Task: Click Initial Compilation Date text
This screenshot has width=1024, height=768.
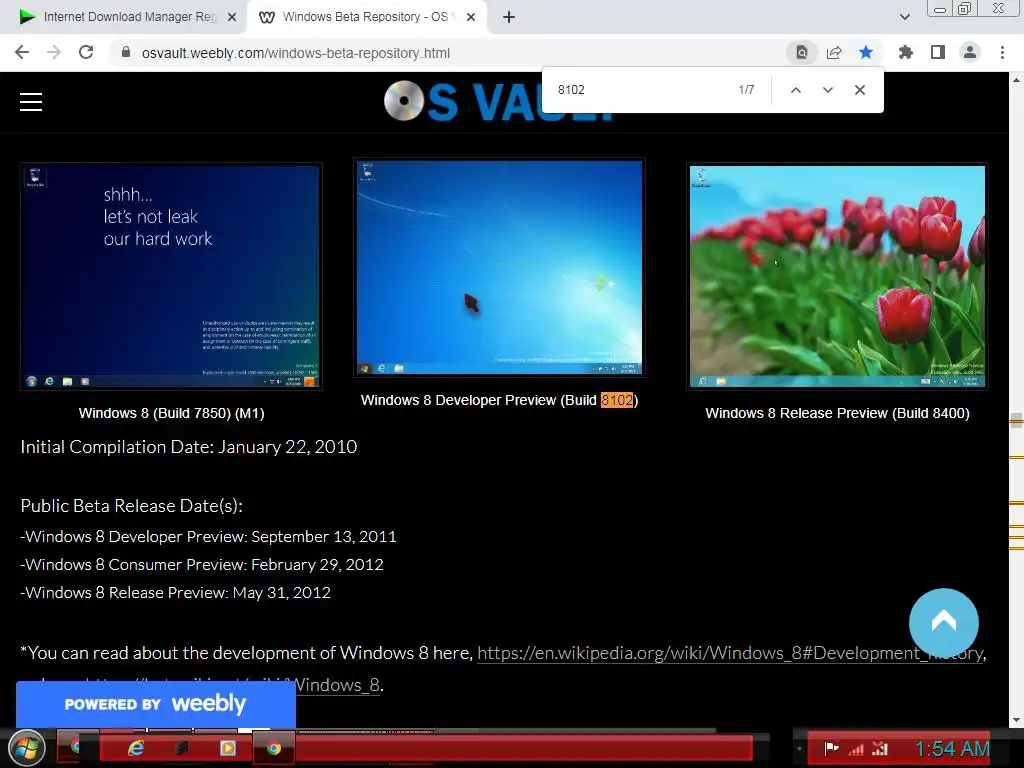Action: point(189,447)
